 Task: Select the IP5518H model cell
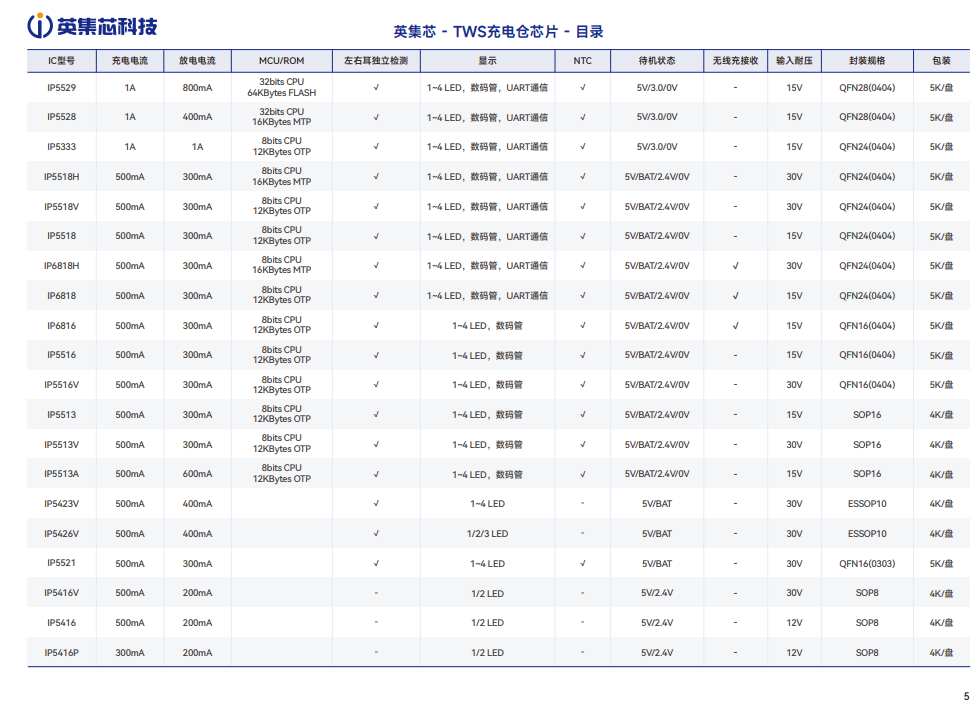61,177
